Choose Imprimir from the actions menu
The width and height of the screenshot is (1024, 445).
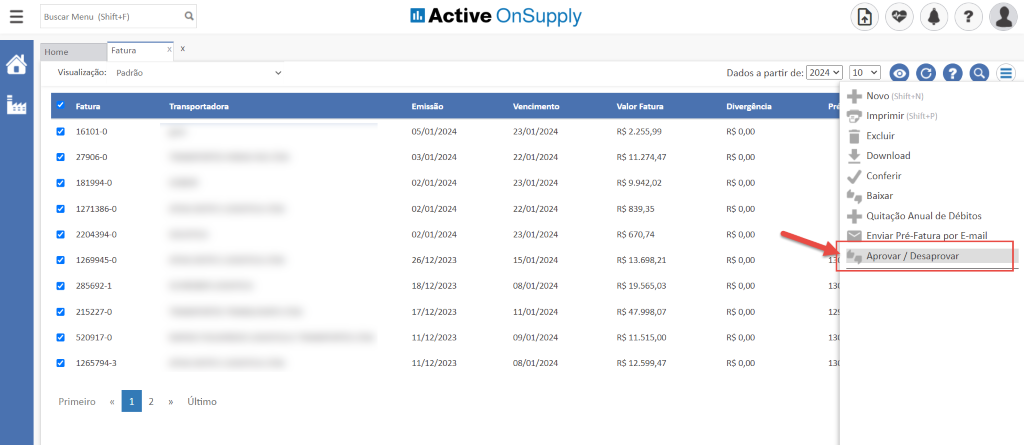click(885, 116)
